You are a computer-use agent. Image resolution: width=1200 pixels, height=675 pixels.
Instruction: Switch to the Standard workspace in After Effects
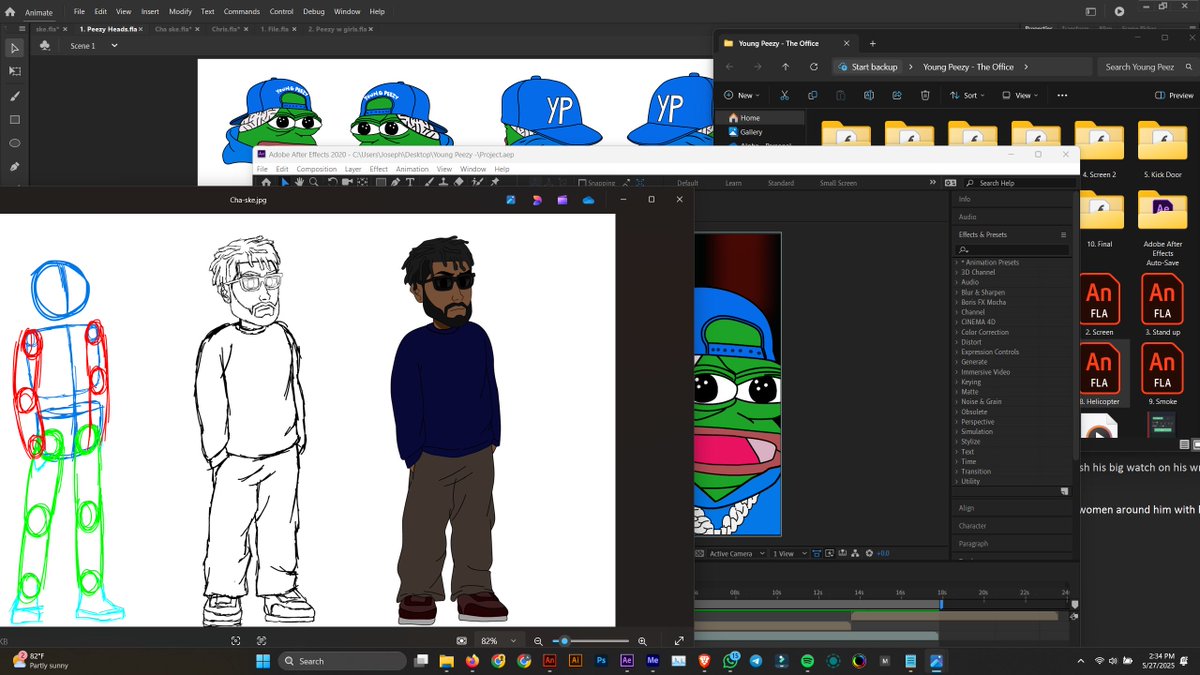point(781,183)
